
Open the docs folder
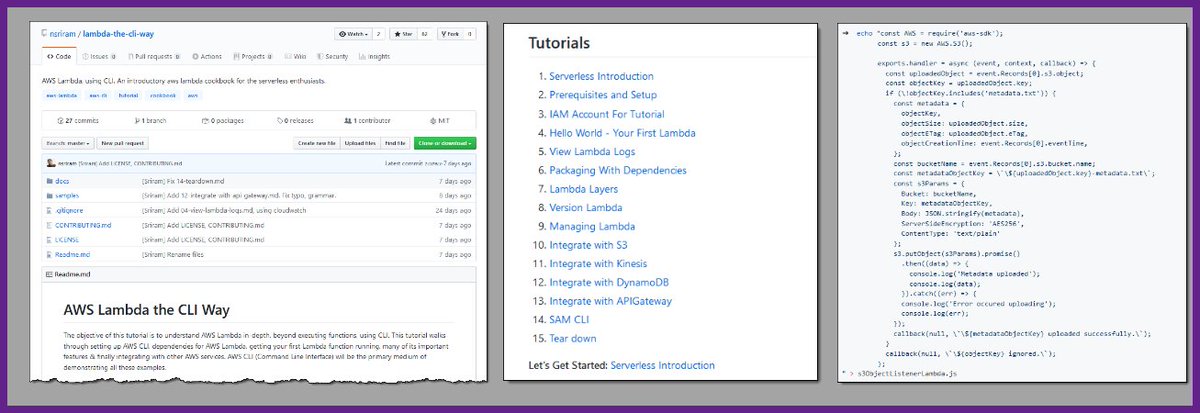[61, 181]
